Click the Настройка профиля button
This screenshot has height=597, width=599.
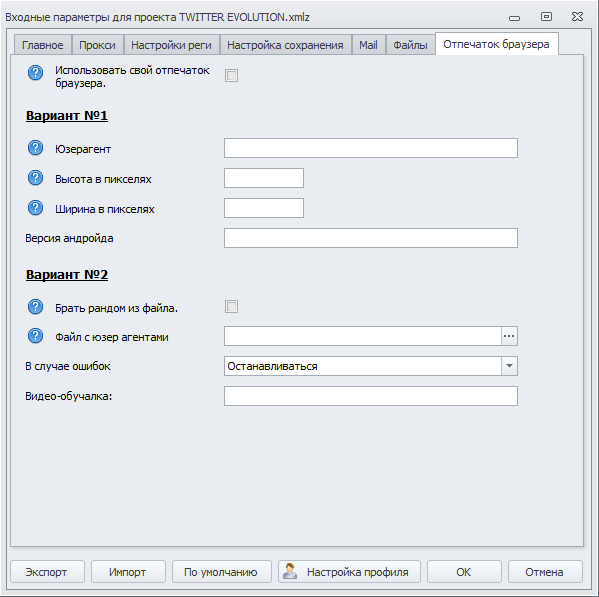coord(349,572)
